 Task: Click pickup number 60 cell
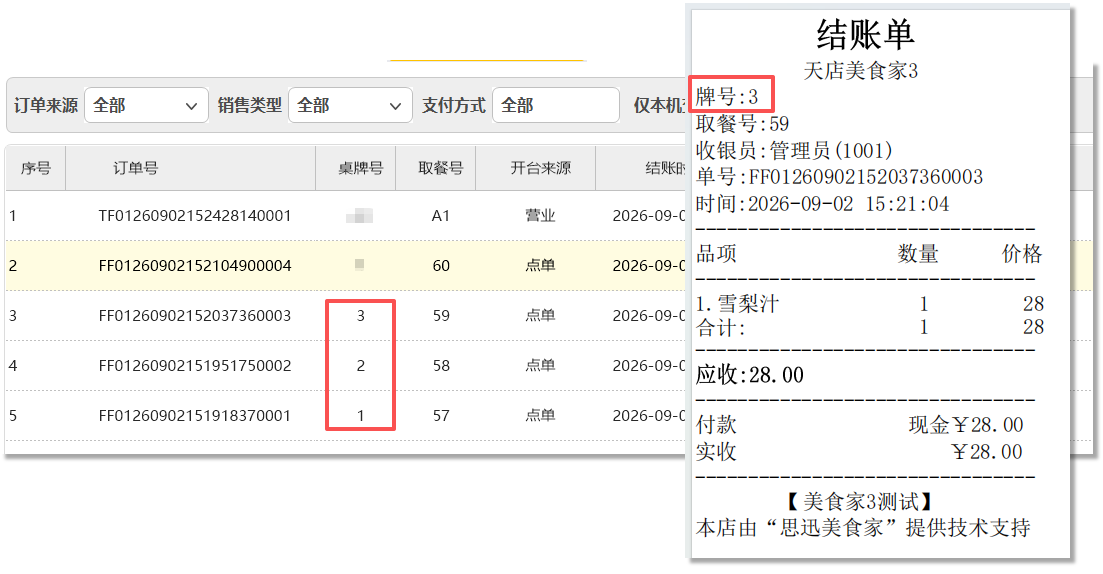click(441, 266)
